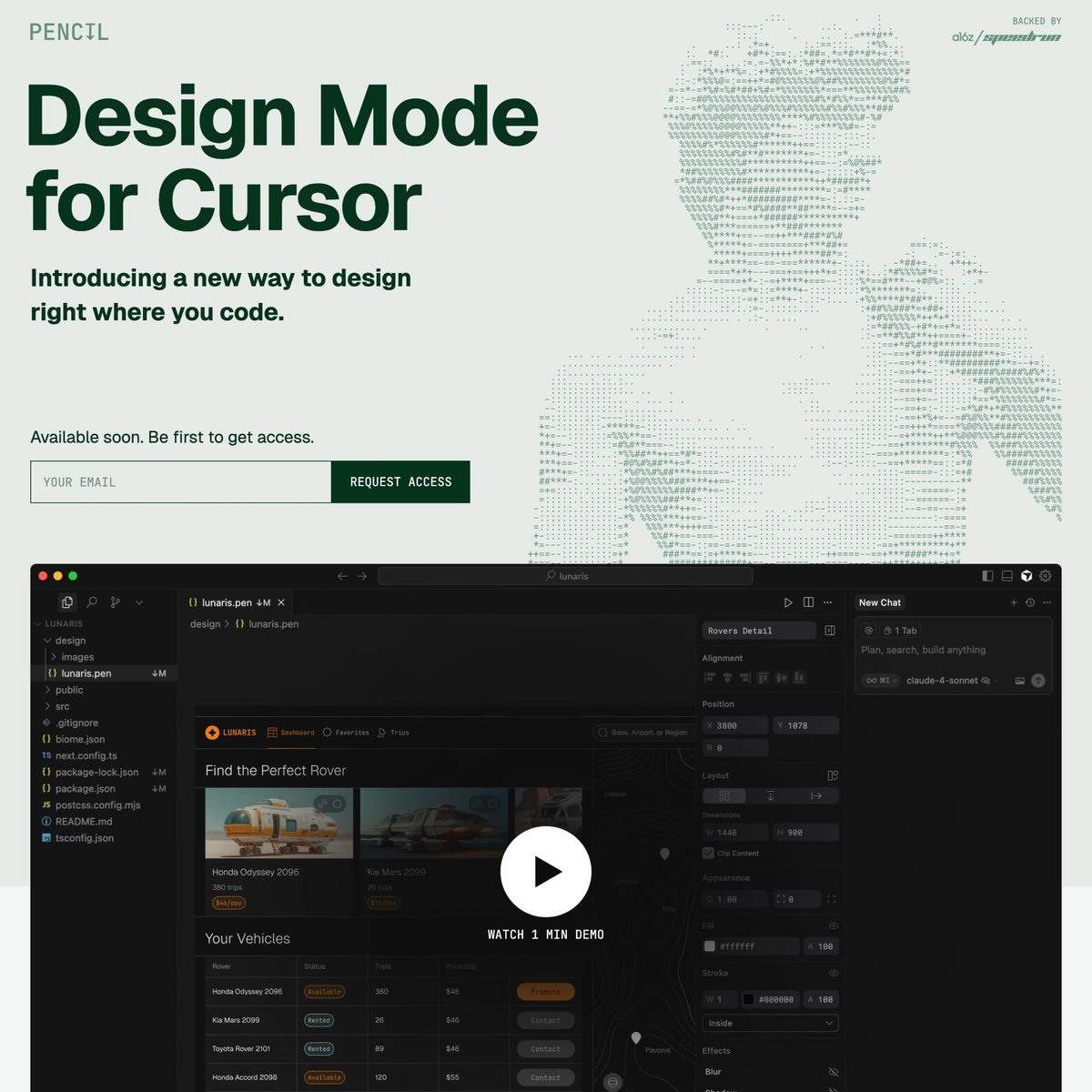Click the black stroke color swatch
The image size is (1092, 1092).
tap(748, 999)
